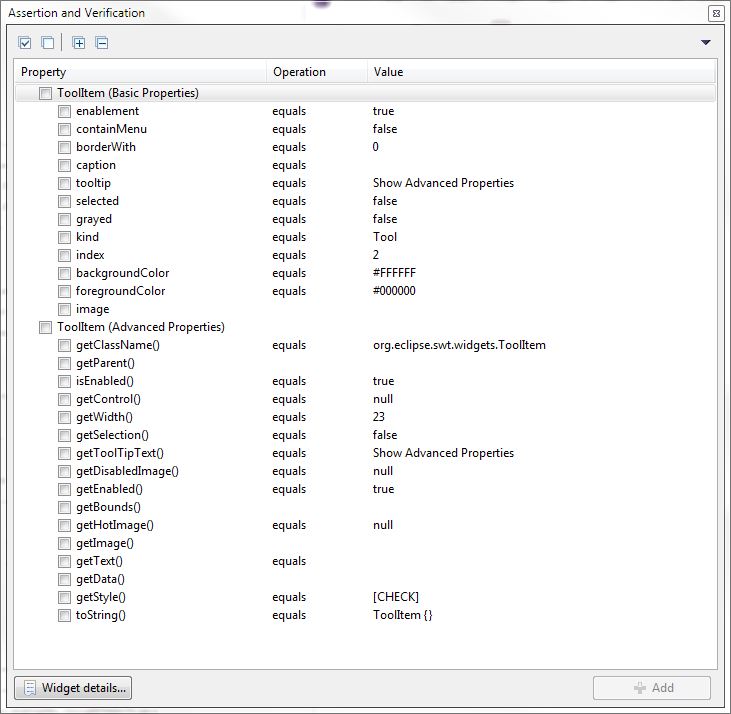
Task: Tick the tooltip property checkbox
Action: tap(64, 183)
